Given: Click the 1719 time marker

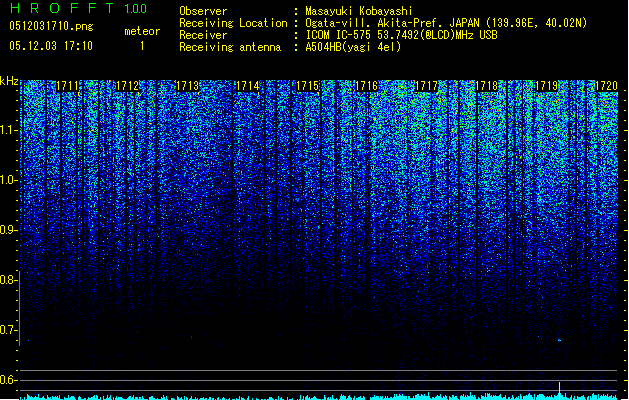Looking at the screenshot, I should pos(547,86).
